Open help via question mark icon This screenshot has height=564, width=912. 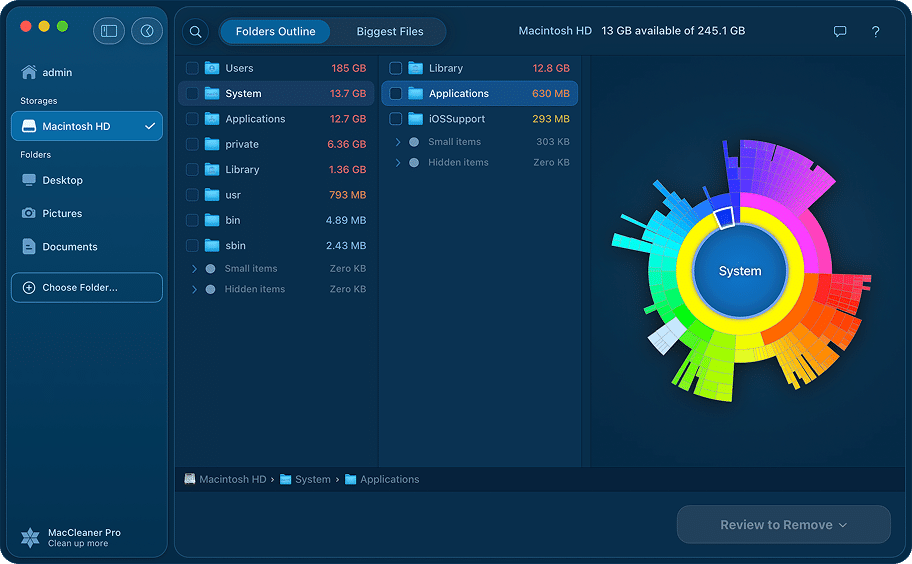coord(876,32)
